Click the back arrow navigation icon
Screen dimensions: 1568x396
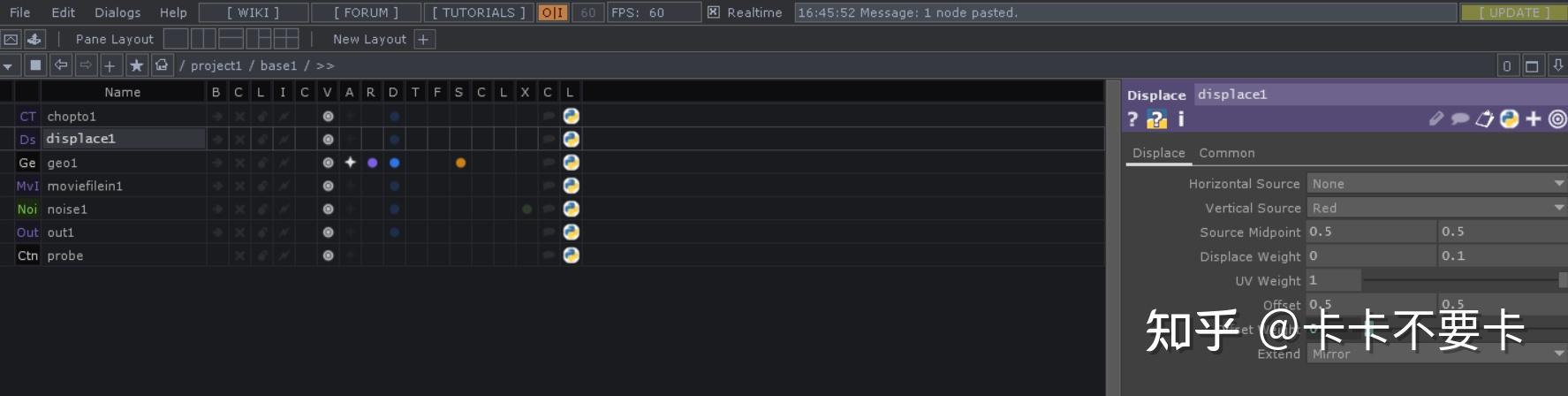[x=61, y=65]
